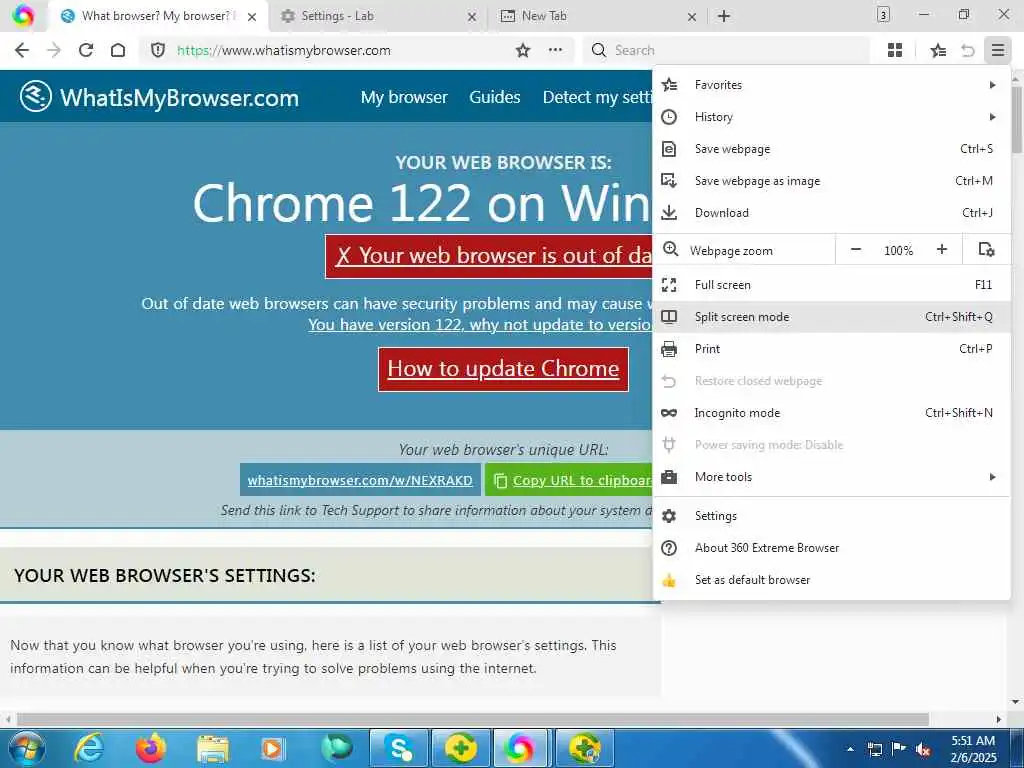Enter Full screen from menu
This screenshot has width=1024, height=768.
tap(831, 285)
